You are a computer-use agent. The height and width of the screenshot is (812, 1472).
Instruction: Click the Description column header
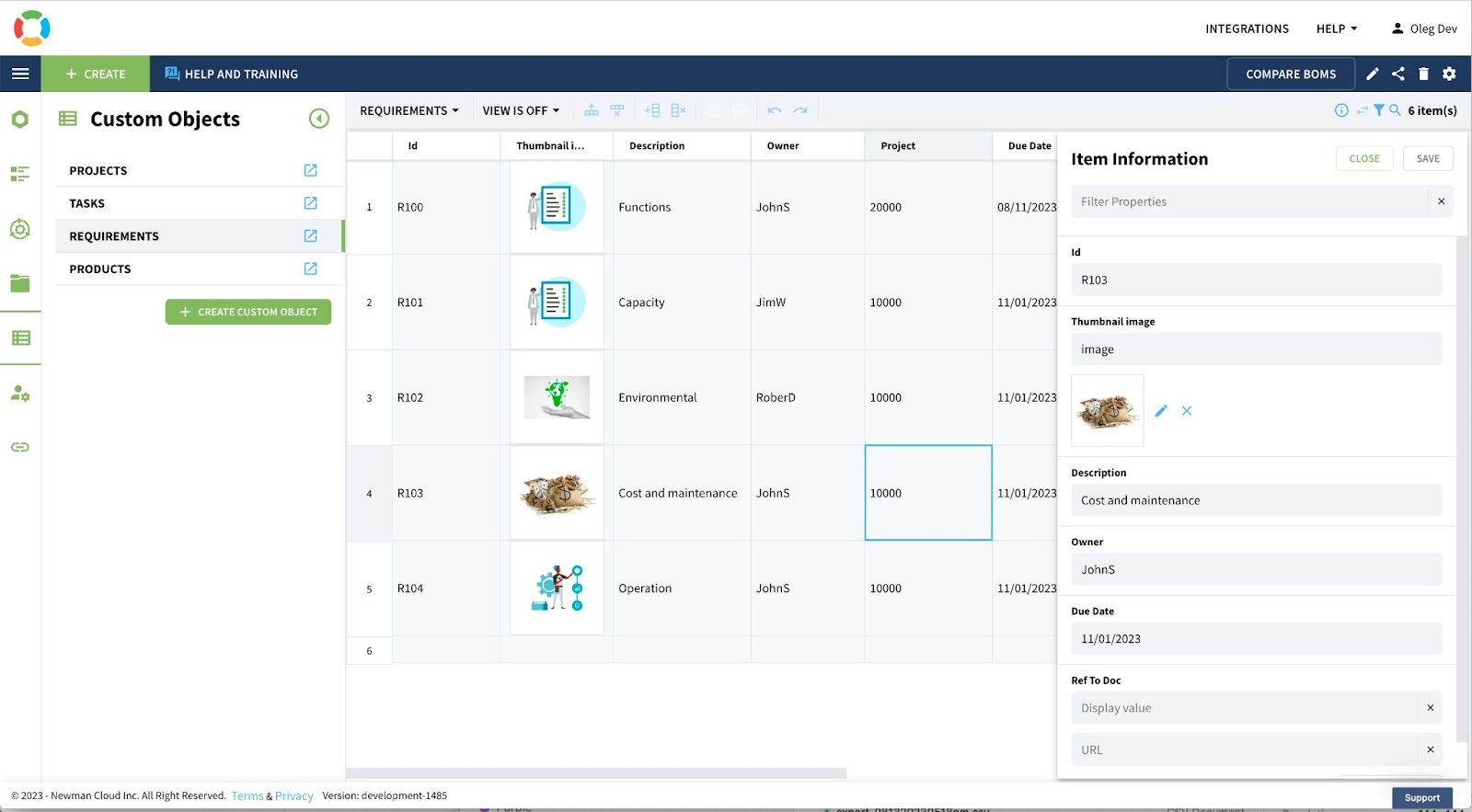682,145
